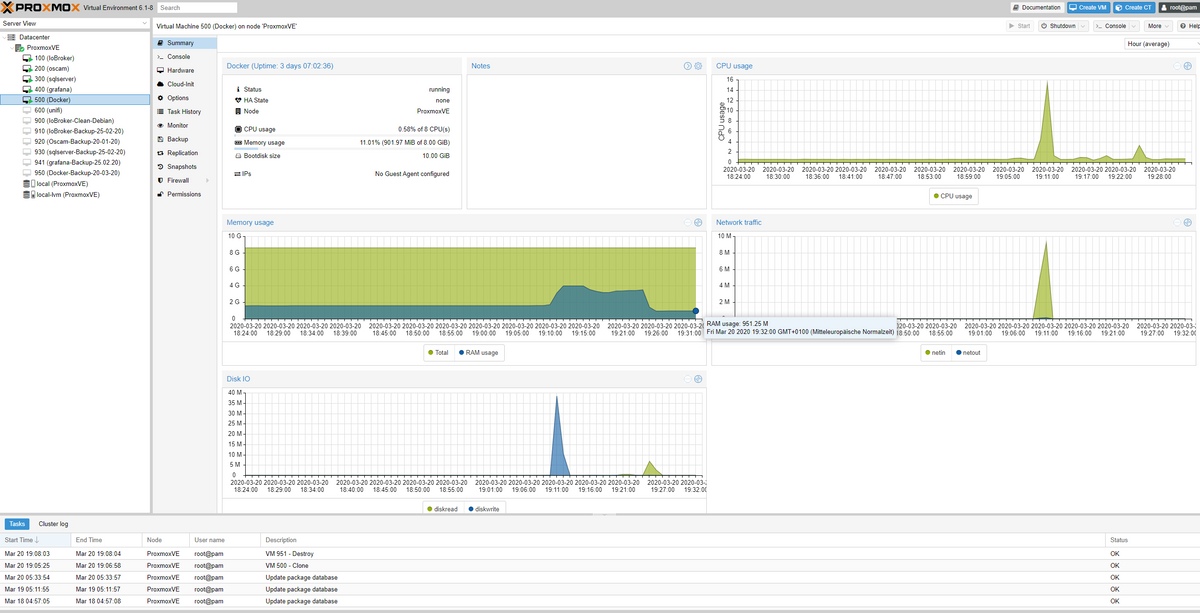
Task: Toggle the Total series in Memory legend
Action: (x=437, y=352)
